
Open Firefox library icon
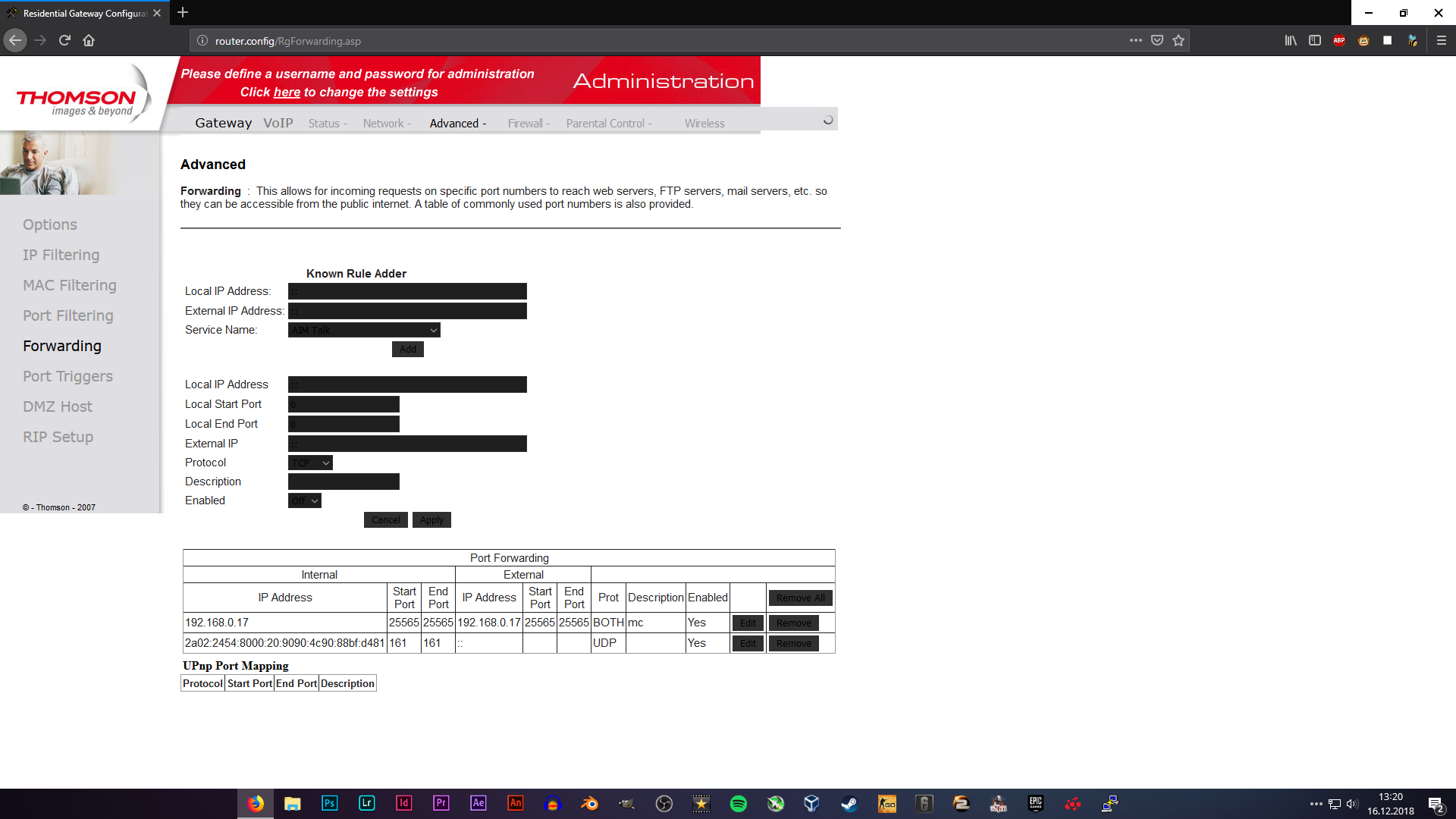tap(1290, 40)
